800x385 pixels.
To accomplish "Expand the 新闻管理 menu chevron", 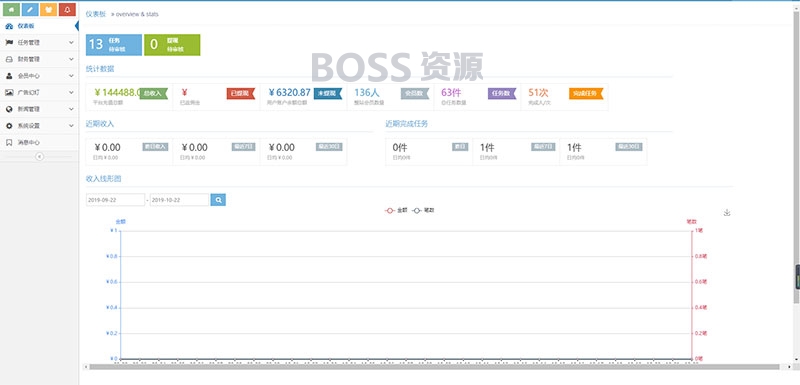I will [x=71, y=109].
